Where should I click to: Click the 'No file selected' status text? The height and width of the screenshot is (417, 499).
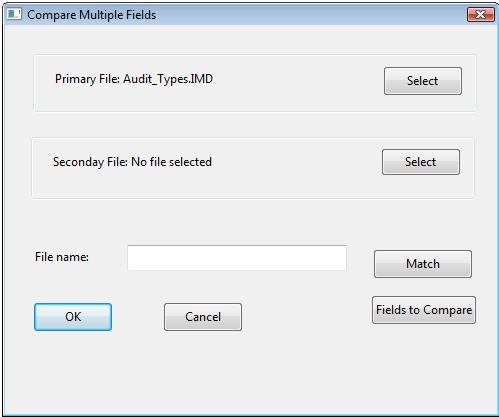coord(171,162)
